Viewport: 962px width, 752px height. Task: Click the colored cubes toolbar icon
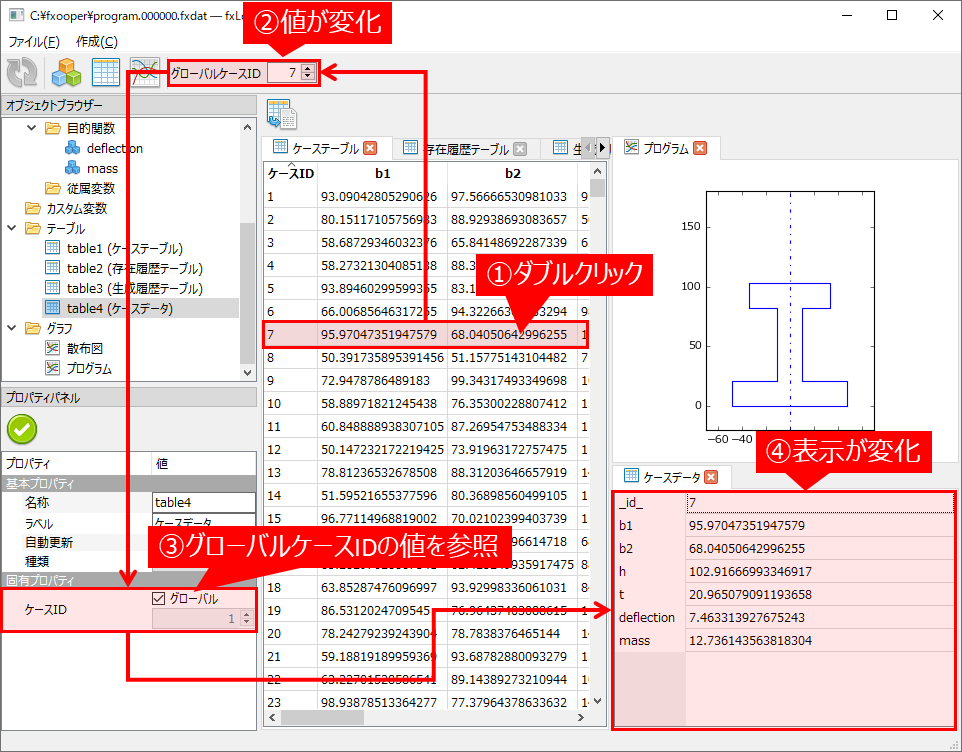(x=66, y=72)
